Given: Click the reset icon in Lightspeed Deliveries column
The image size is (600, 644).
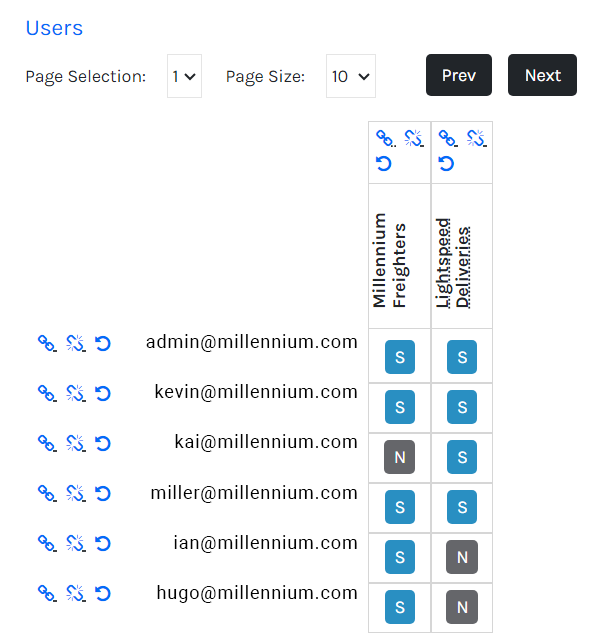Looking at the screenshot, I should point(446,164).
